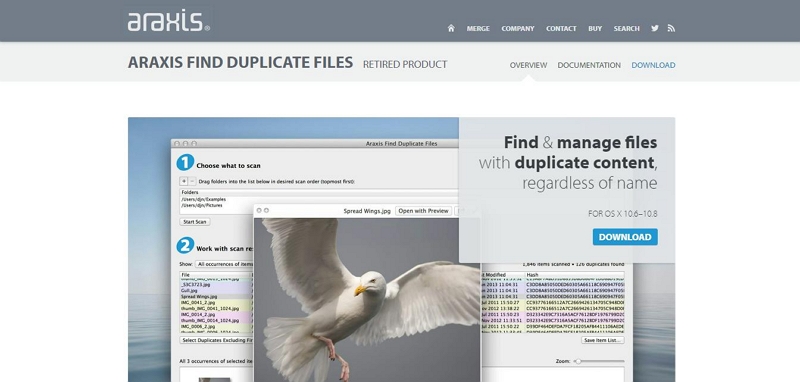Open the Araxis Twitter page
Screen dimensions: 800x382
(x=655, y=28)
